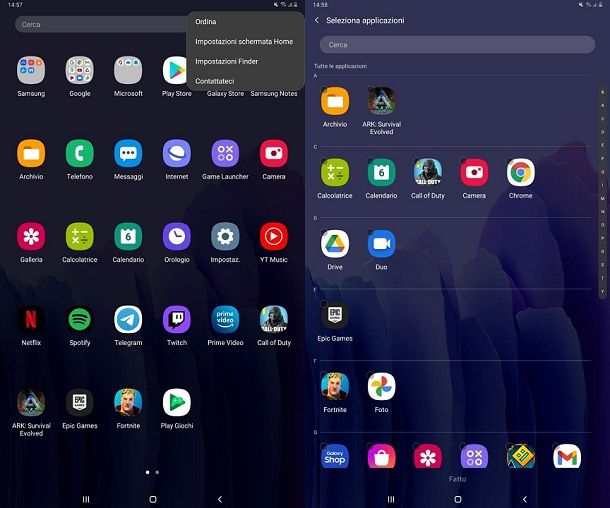Viewport: 610px width, 508px height.
Task: Launch YT Music app
Action: pos(274,236)
